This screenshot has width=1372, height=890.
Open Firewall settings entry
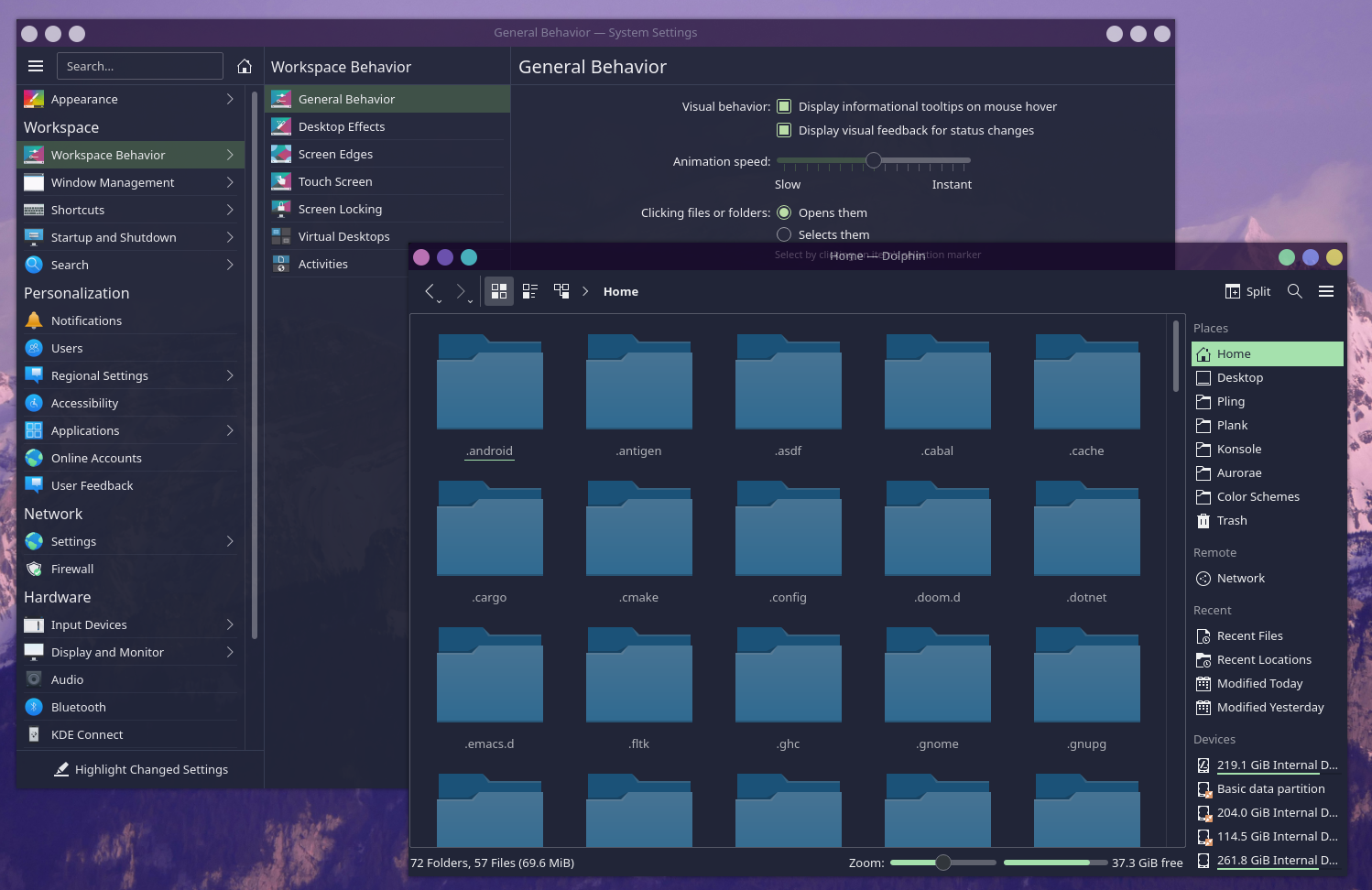coord(131,569)
